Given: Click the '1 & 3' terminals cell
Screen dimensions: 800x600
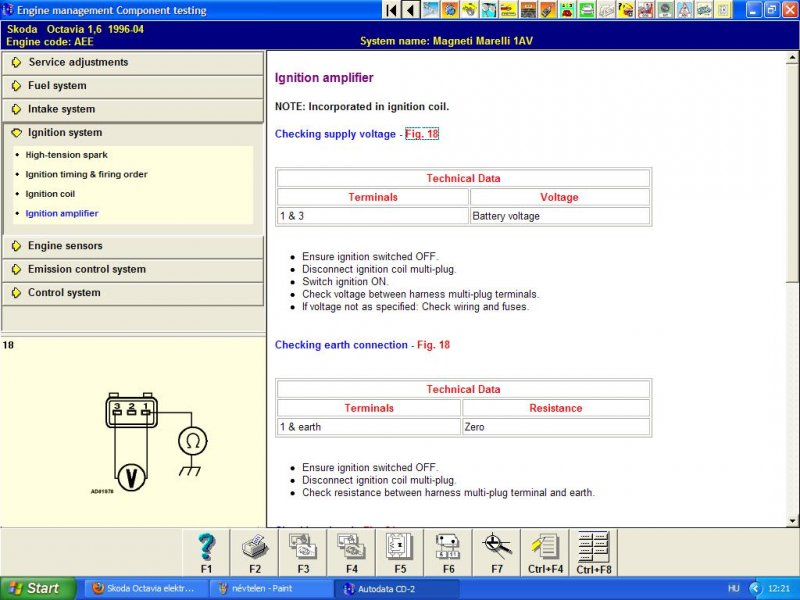Looking at the screenshot, I should [x=372, y=216].
